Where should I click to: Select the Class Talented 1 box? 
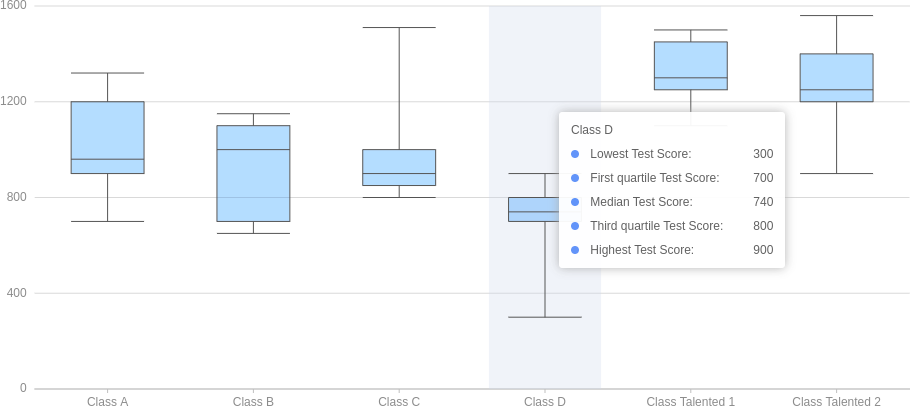(691, 66)
